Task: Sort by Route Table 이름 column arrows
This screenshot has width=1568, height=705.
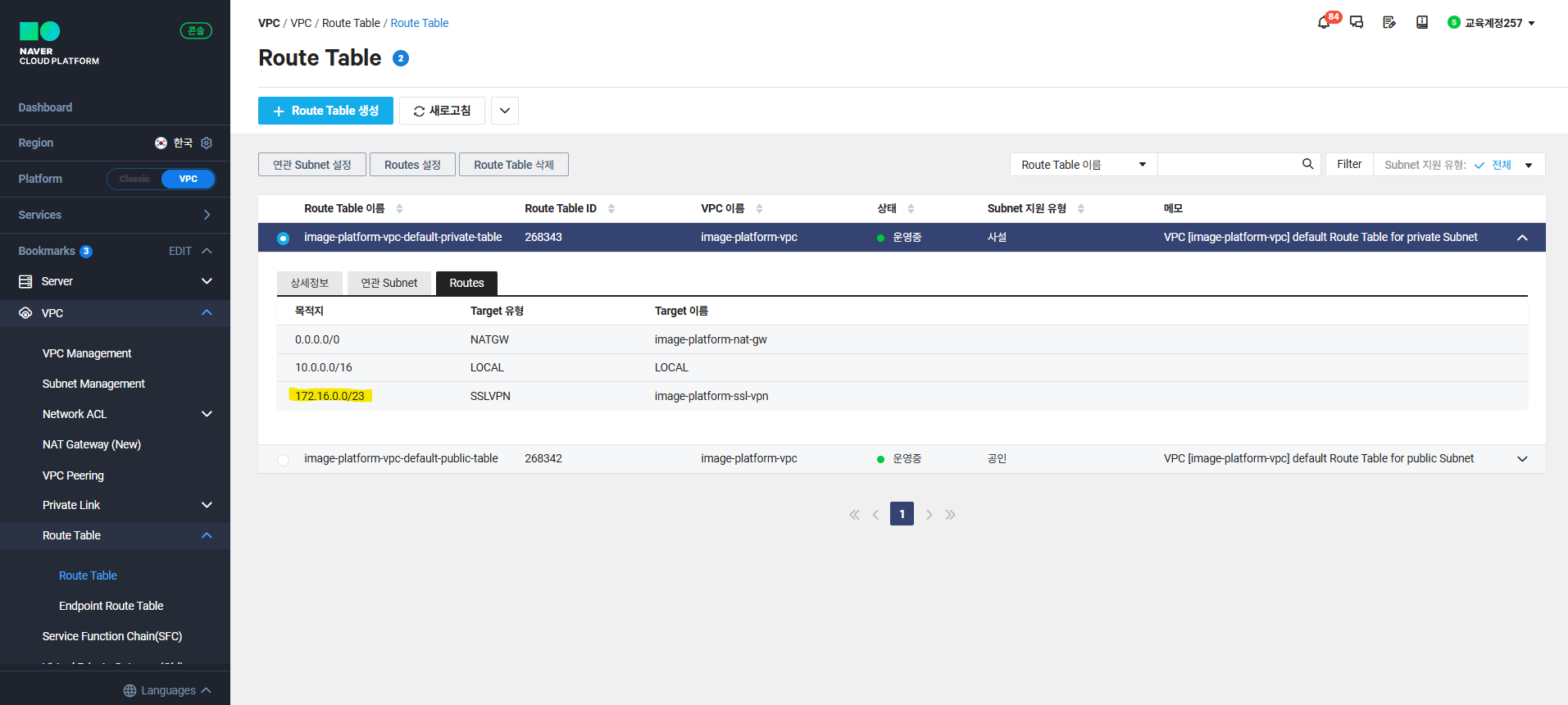Action: [399, 208]
